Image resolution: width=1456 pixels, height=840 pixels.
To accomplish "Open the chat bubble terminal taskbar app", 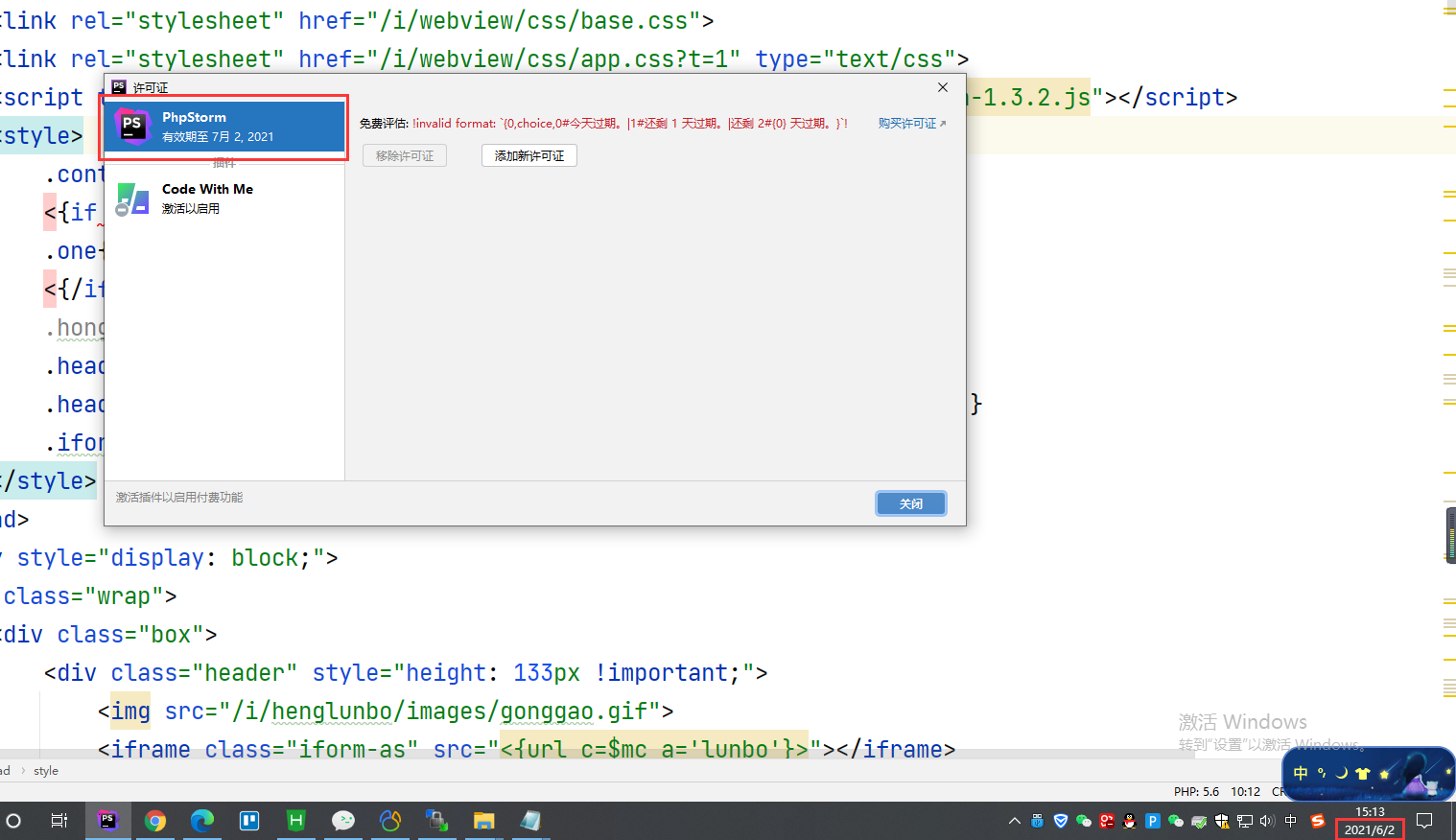I will (343, 821).
